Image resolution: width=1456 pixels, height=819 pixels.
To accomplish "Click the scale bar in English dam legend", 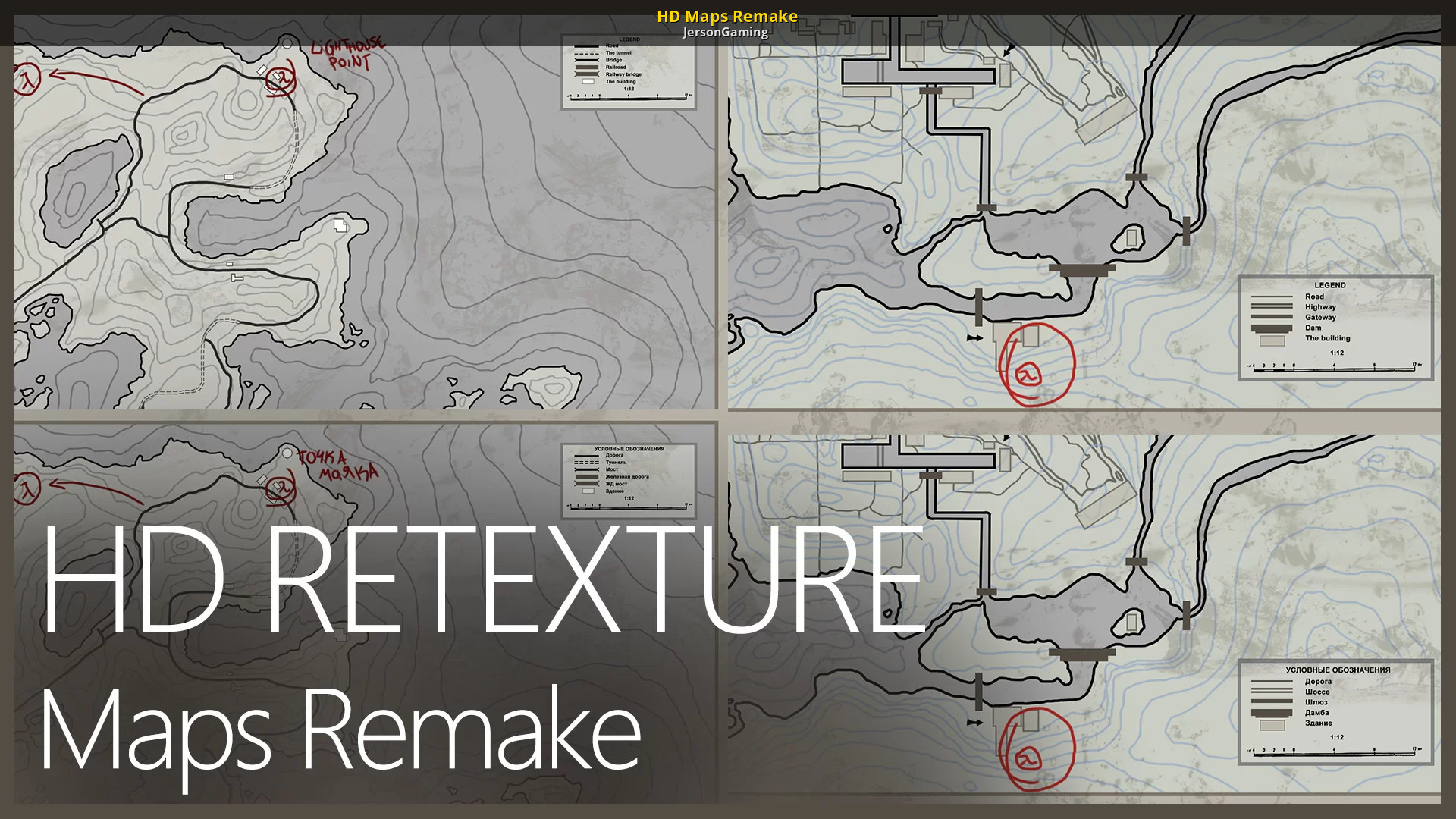I will 1334,368.
